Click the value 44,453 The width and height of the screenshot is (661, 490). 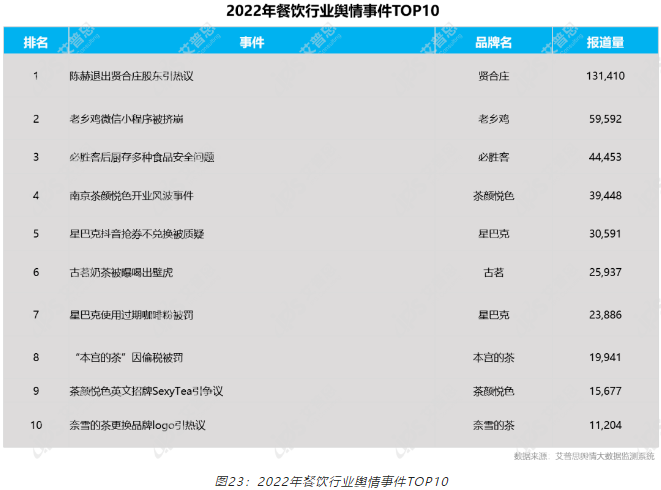click(x=605, y=157)
